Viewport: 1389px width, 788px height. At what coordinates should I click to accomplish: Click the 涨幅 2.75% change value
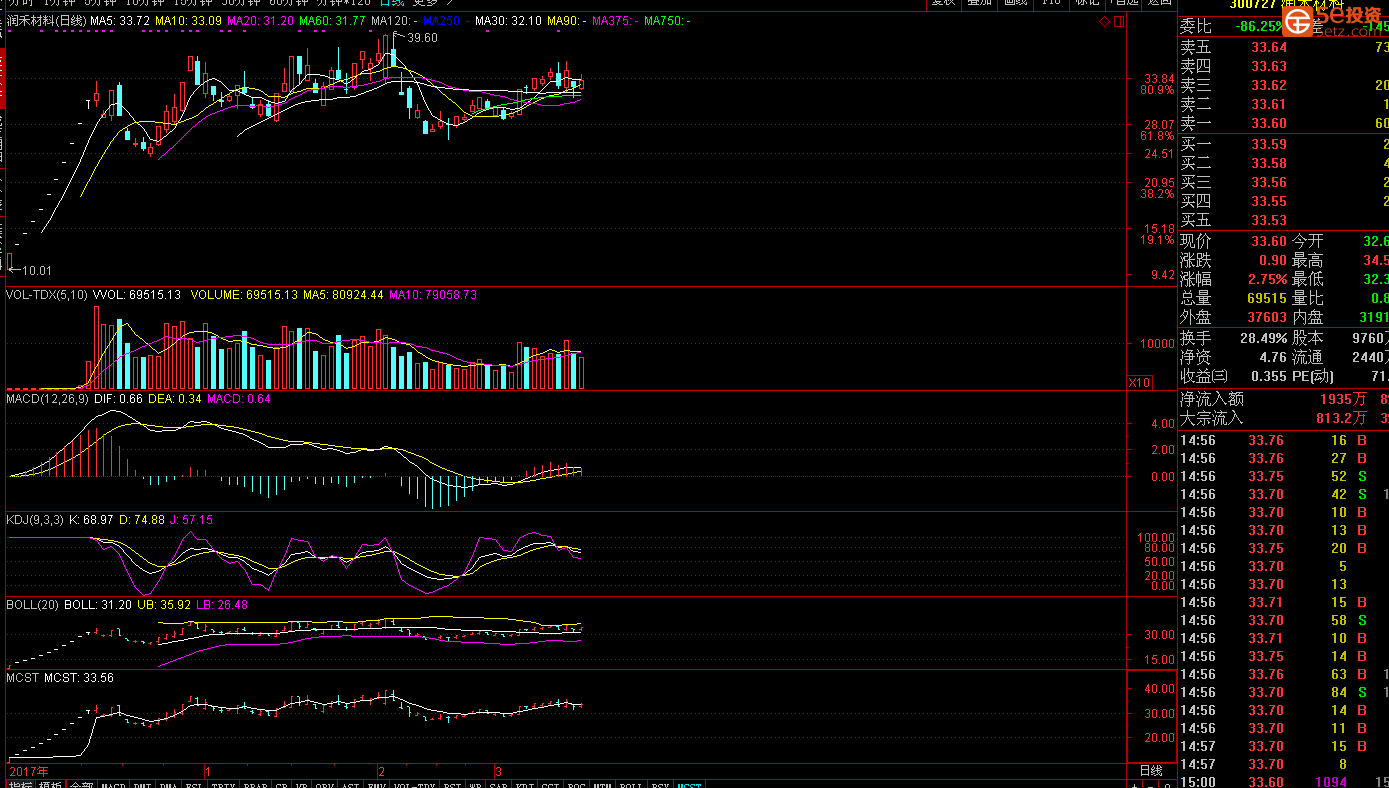tap(1267, 279)
